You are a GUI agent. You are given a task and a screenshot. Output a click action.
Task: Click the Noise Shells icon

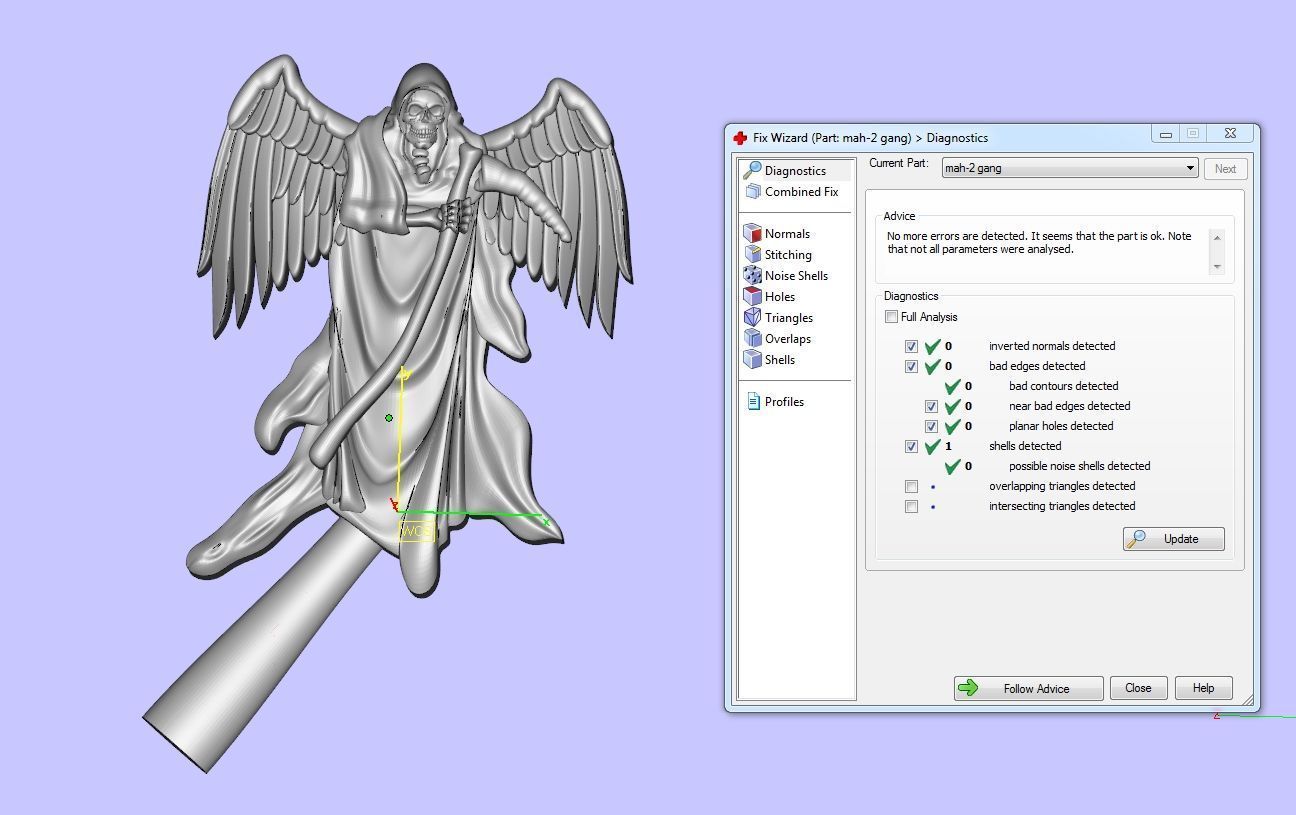752,275
